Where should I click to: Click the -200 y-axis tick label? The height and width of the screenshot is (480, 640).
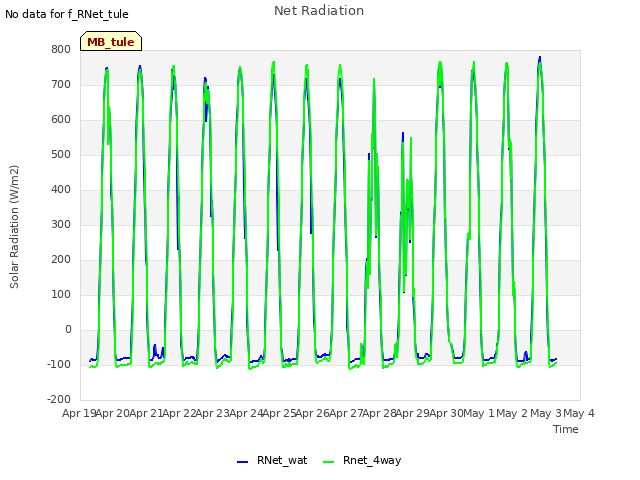(x=59, y=400)
